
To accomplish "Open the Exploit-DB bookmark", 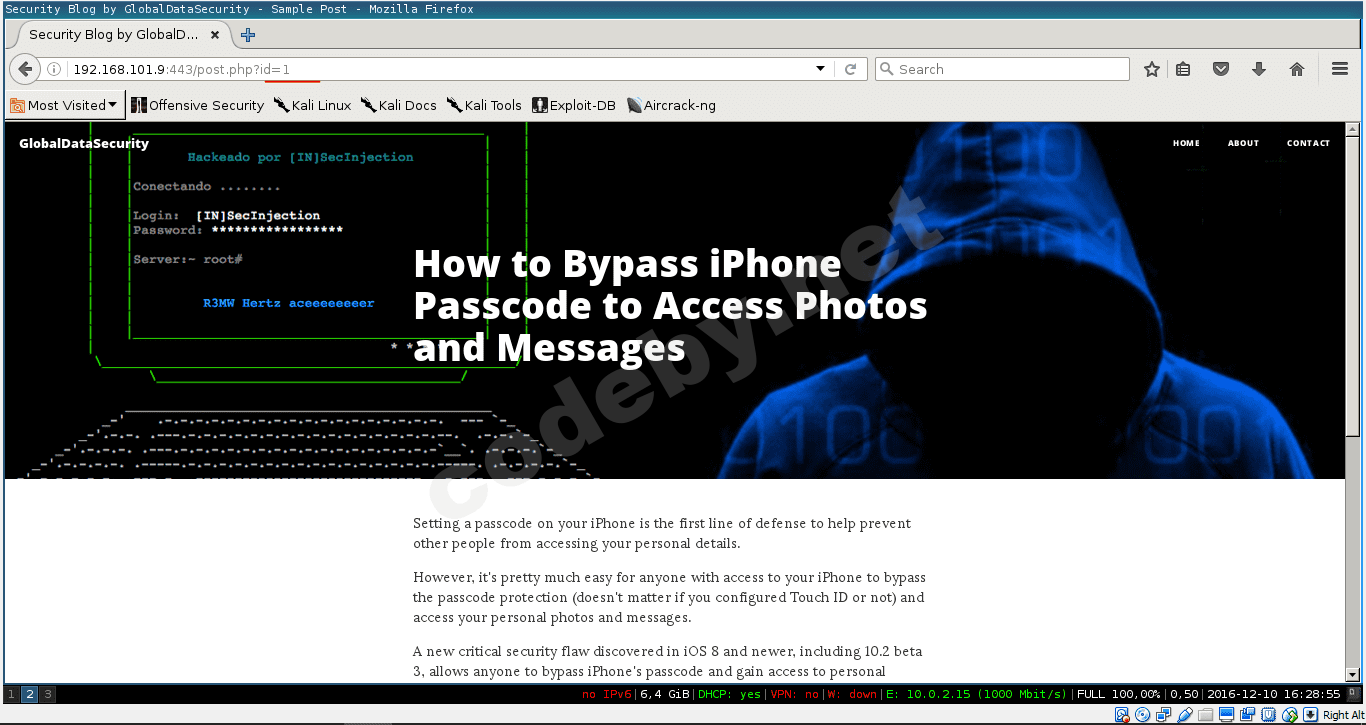I will pos(574,105).
